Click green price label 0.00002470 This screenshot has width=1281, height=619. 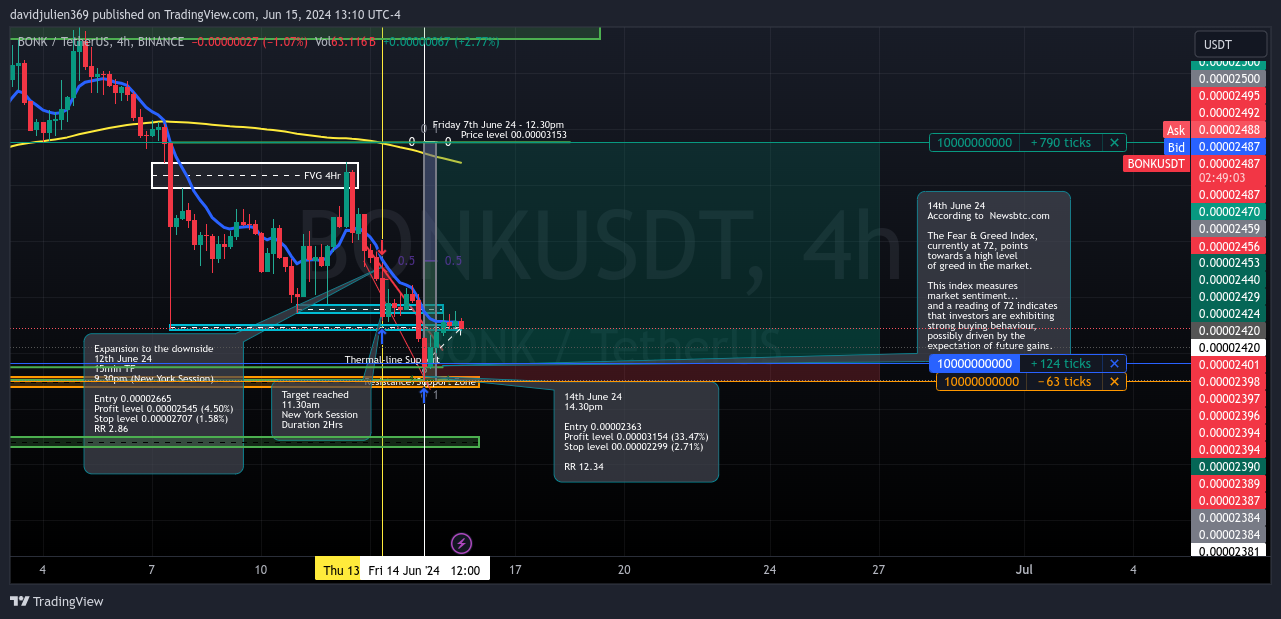pos(1229,212)
